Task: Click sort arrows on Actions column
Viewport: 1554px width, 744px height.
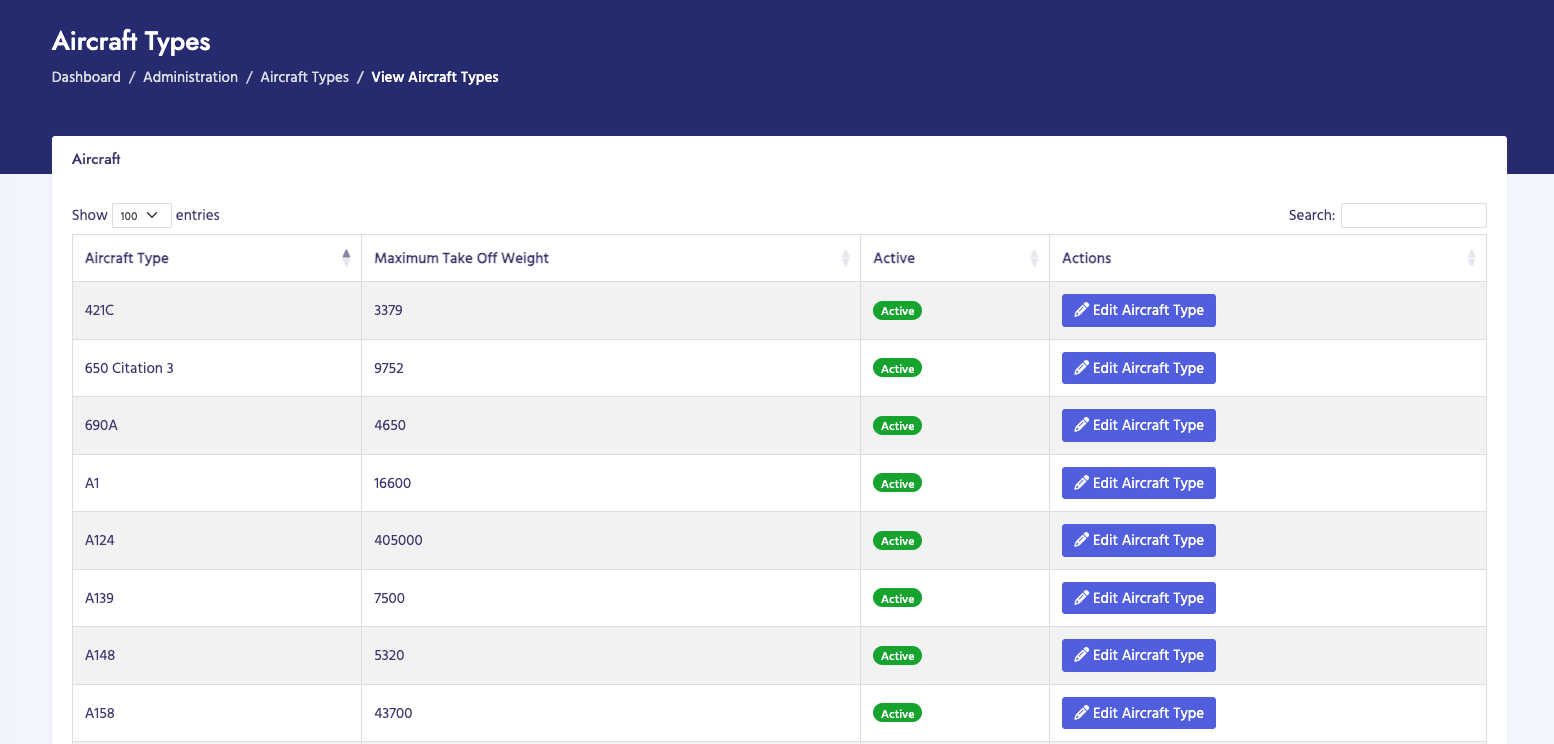Action: tap(1471, 258)
